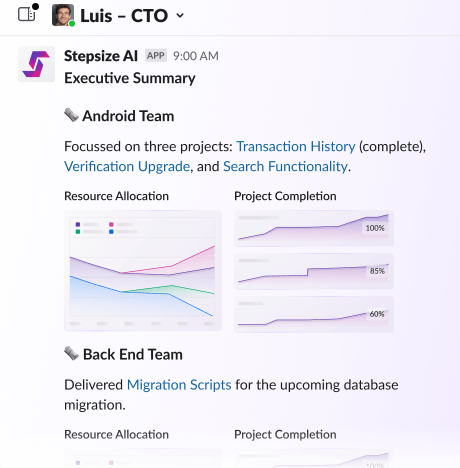Image resolution: width=460 pixels, height=468 pixels.
Task: Open the 85% project completion chart
Action: point(314,271)
